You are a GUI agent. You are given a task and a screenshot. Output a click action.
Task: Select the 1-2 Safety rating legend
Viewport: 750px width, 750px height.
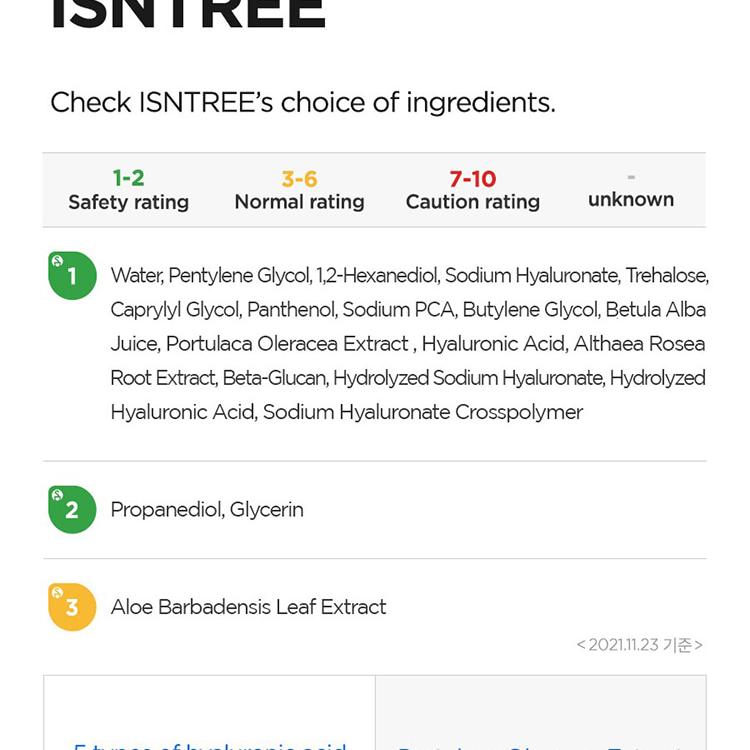tap(129, 190)
